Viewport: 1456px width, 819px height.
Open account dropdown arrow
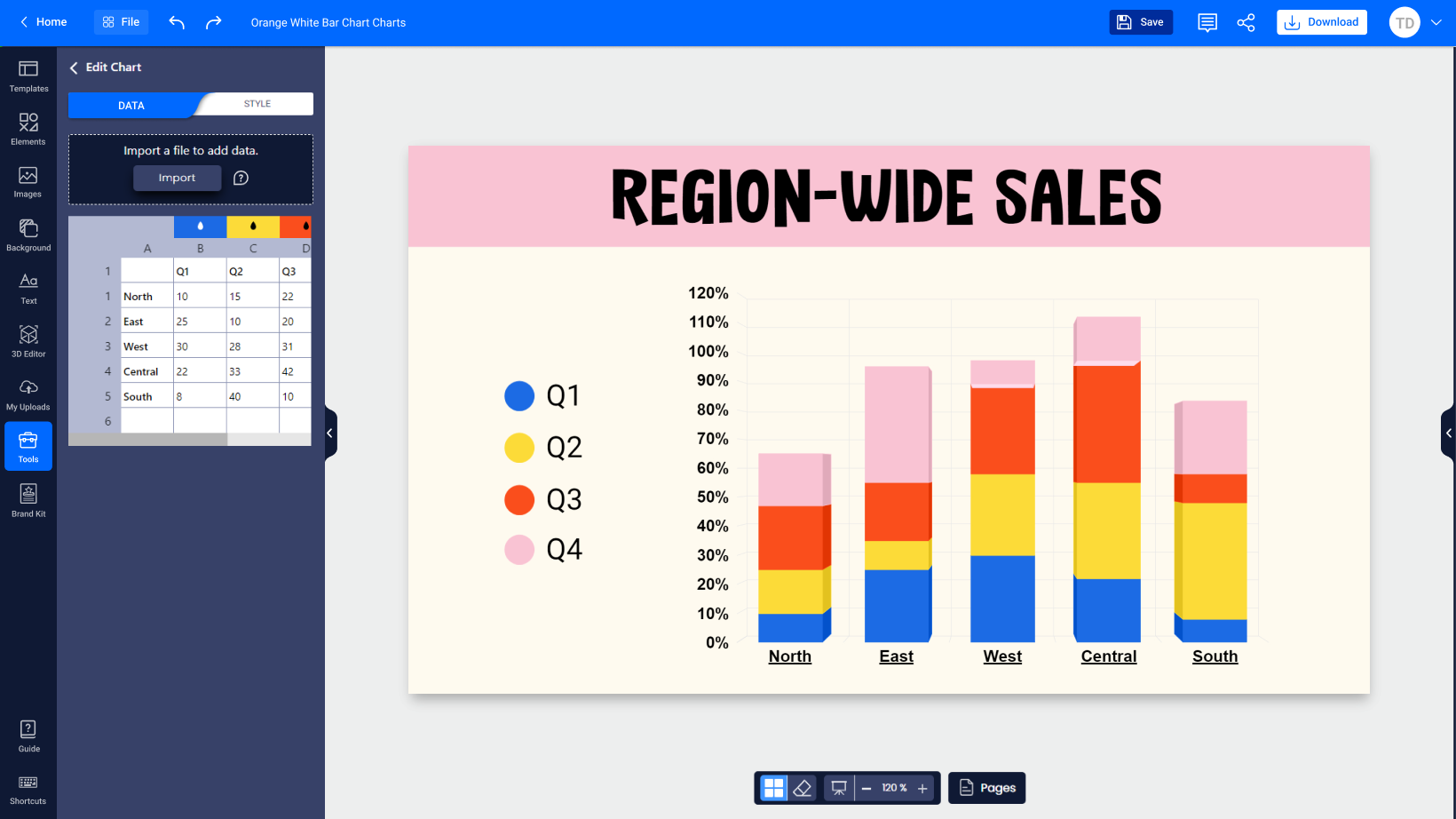(1436, 22)
